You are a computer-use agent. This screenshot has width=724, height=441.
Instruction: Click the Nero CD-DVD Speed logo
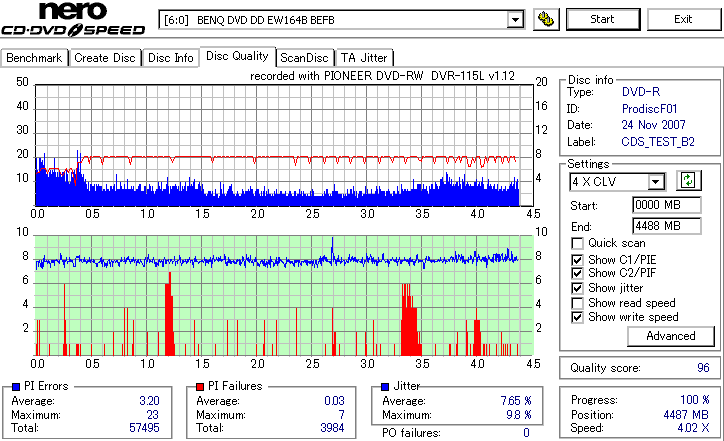tap(73, 19)
